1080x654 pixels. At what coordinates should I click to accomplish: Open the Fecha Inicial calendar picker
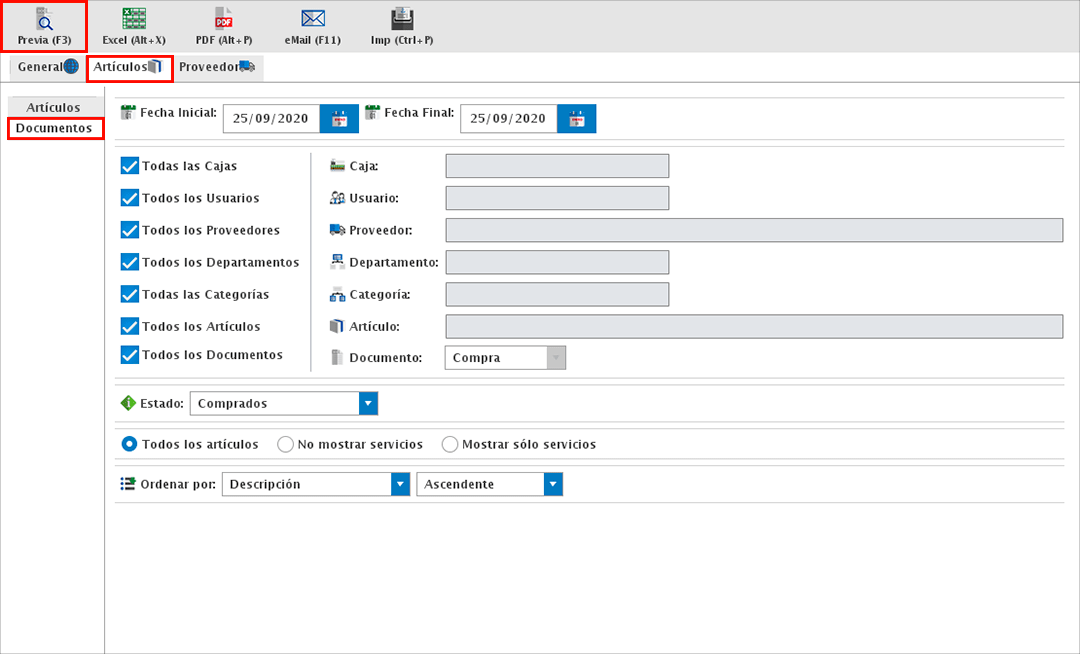click(x=339, y=118)
